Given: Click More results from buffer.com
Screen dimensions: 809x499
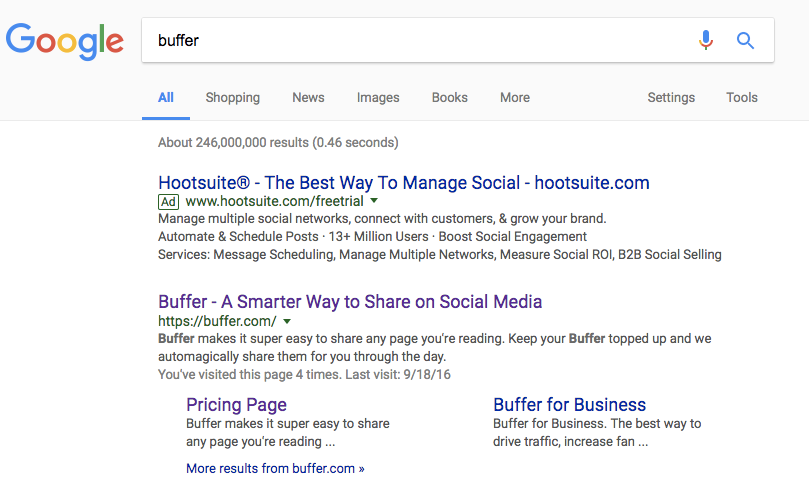Looking at the screenshot, I should (x=275, y=469).
